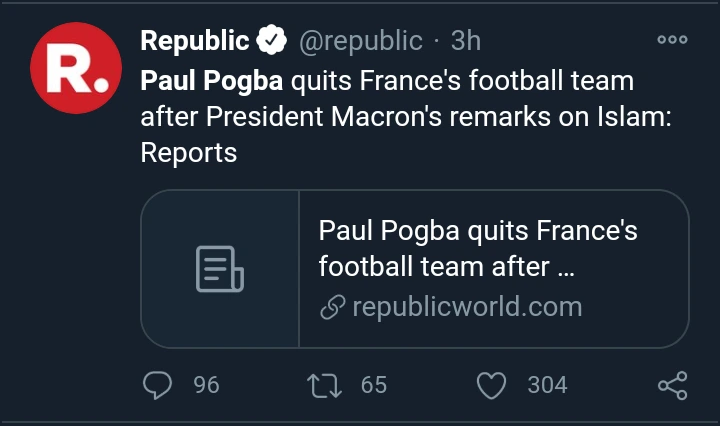
Task: Open the Republic display name
Action: [195, 41]
